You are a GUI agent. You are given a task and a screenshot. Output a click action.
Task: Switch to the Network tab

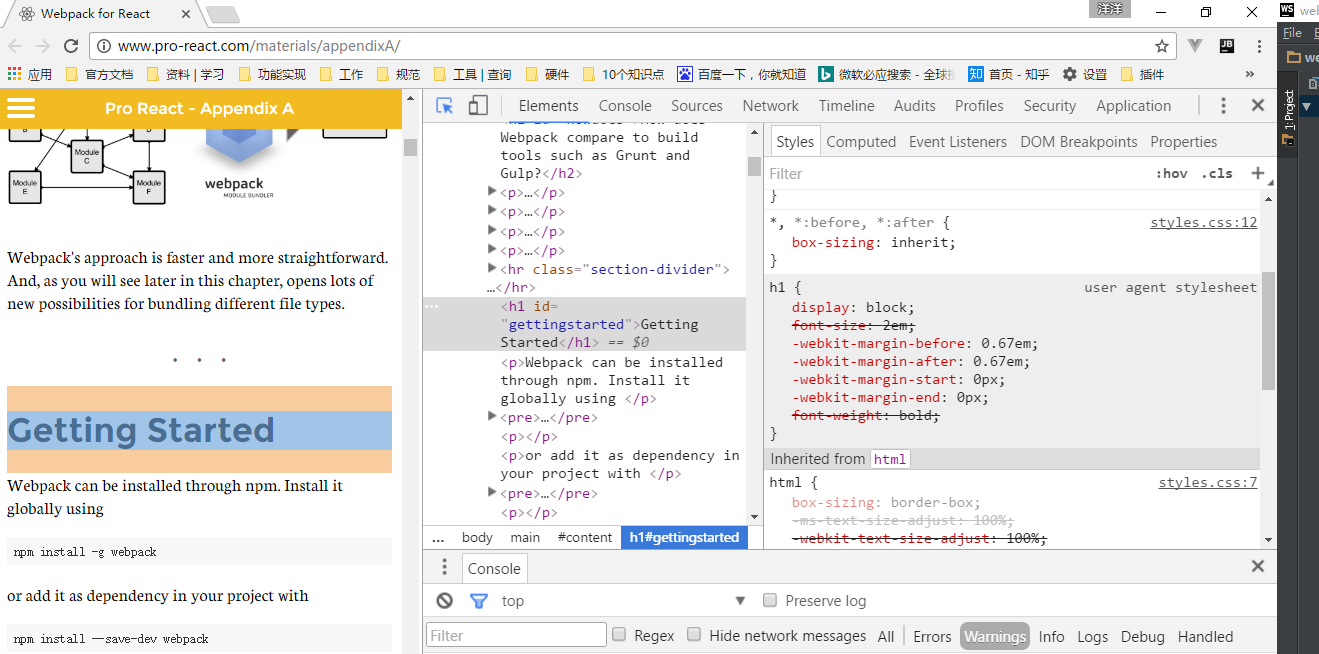point(770,105)
